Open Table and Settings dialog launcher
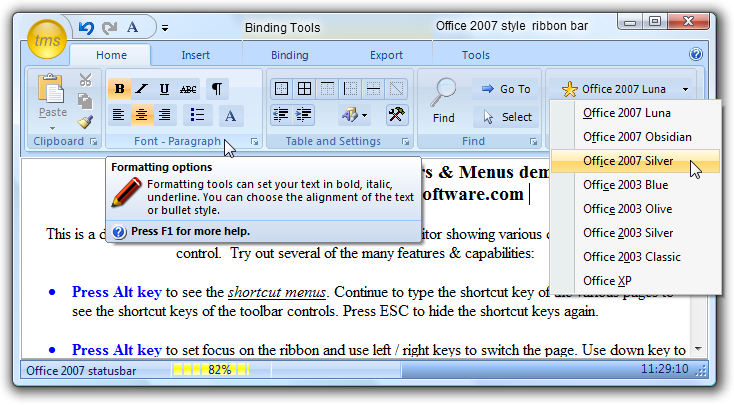The width and height of the screenshot is (734, 405). (405, 141)
